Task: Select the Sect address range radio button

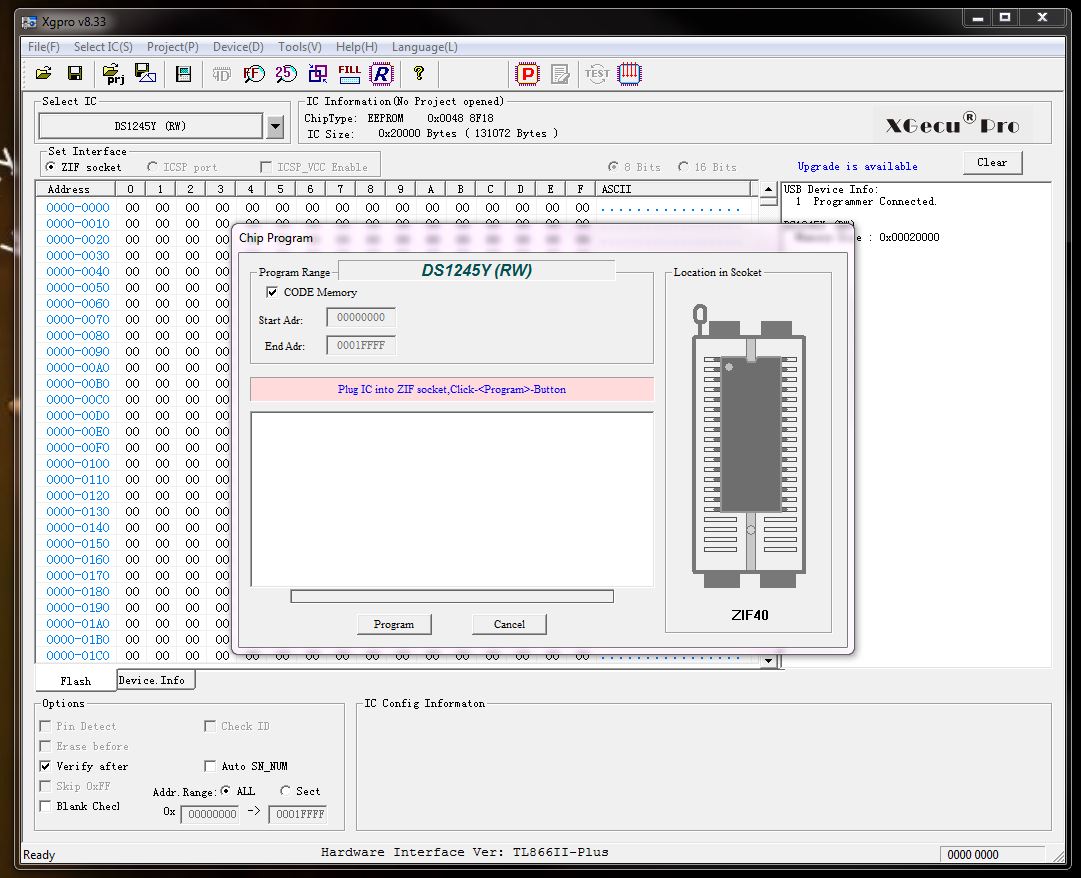Action: 285,791
